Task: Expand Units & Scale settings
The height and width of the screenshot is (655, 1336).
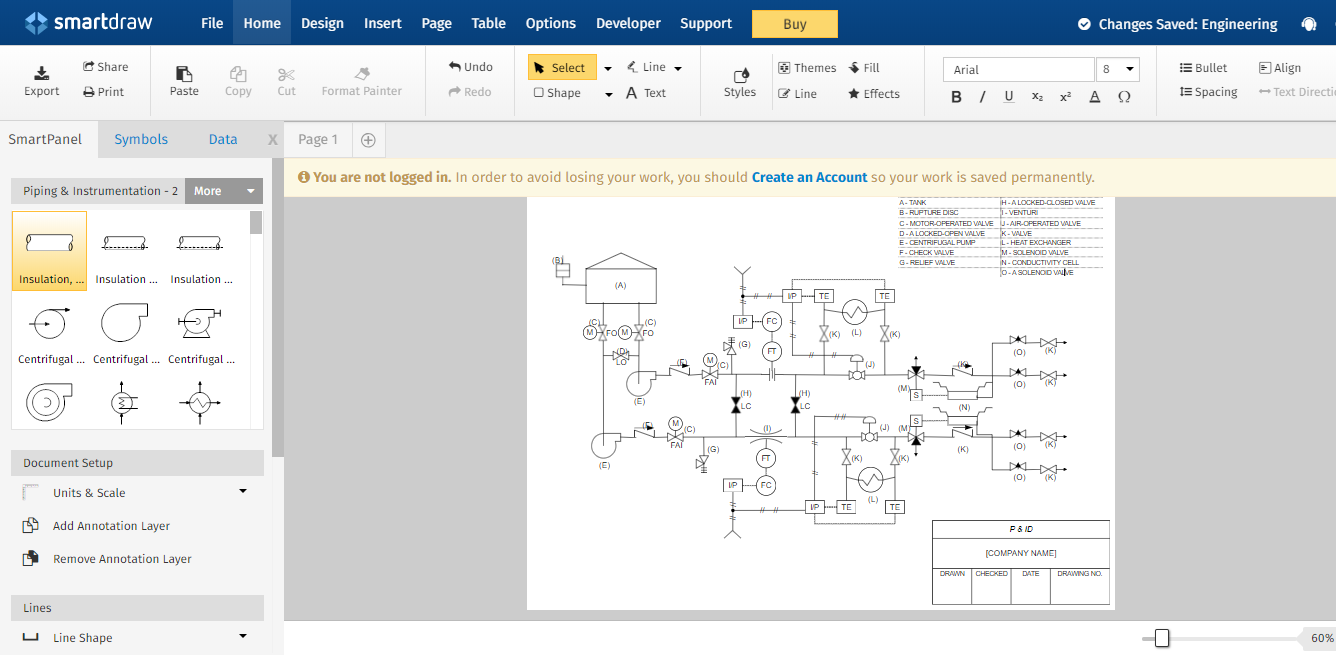Action: pyautogui.click(x=243, y=491)
